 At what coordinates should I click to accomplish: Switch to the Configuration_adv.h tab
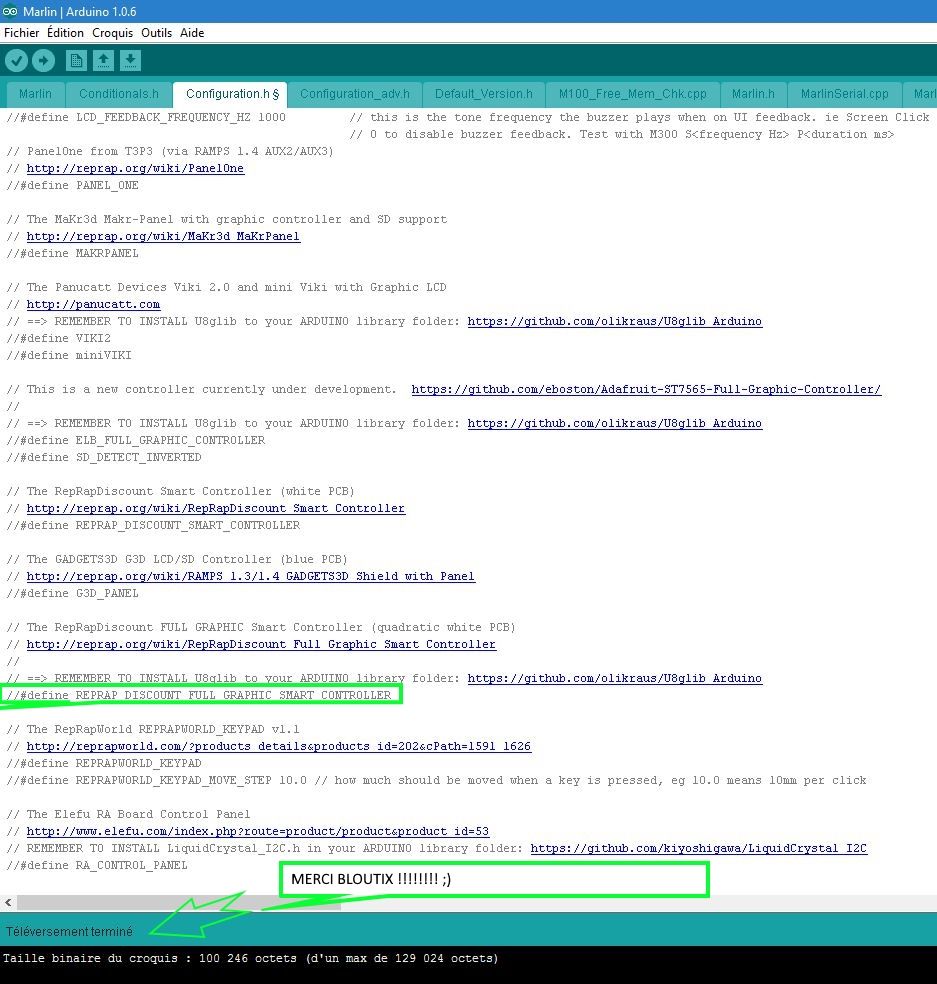point(355,94)
